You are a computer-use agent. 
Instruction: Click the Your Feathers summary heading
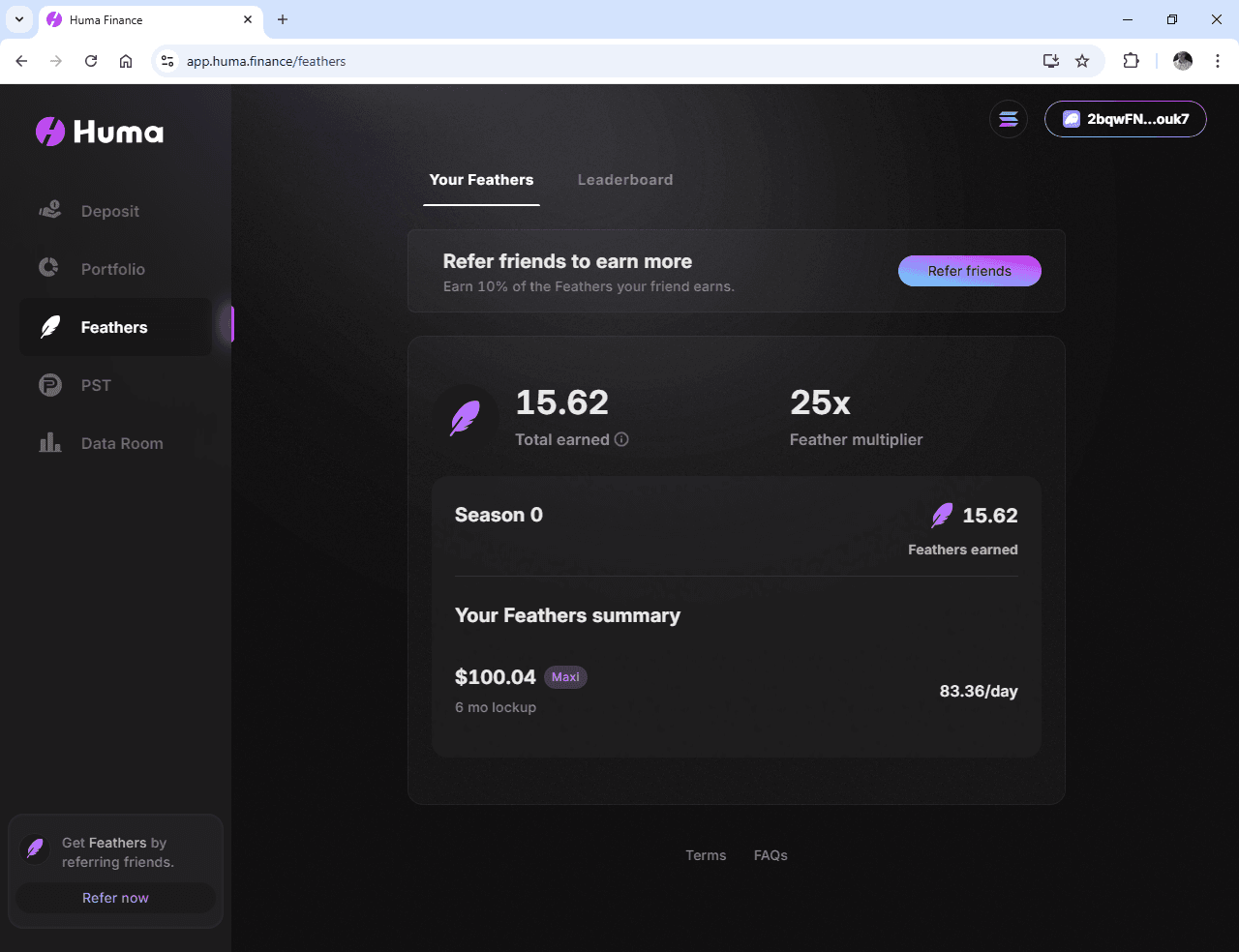coord(567,615)
